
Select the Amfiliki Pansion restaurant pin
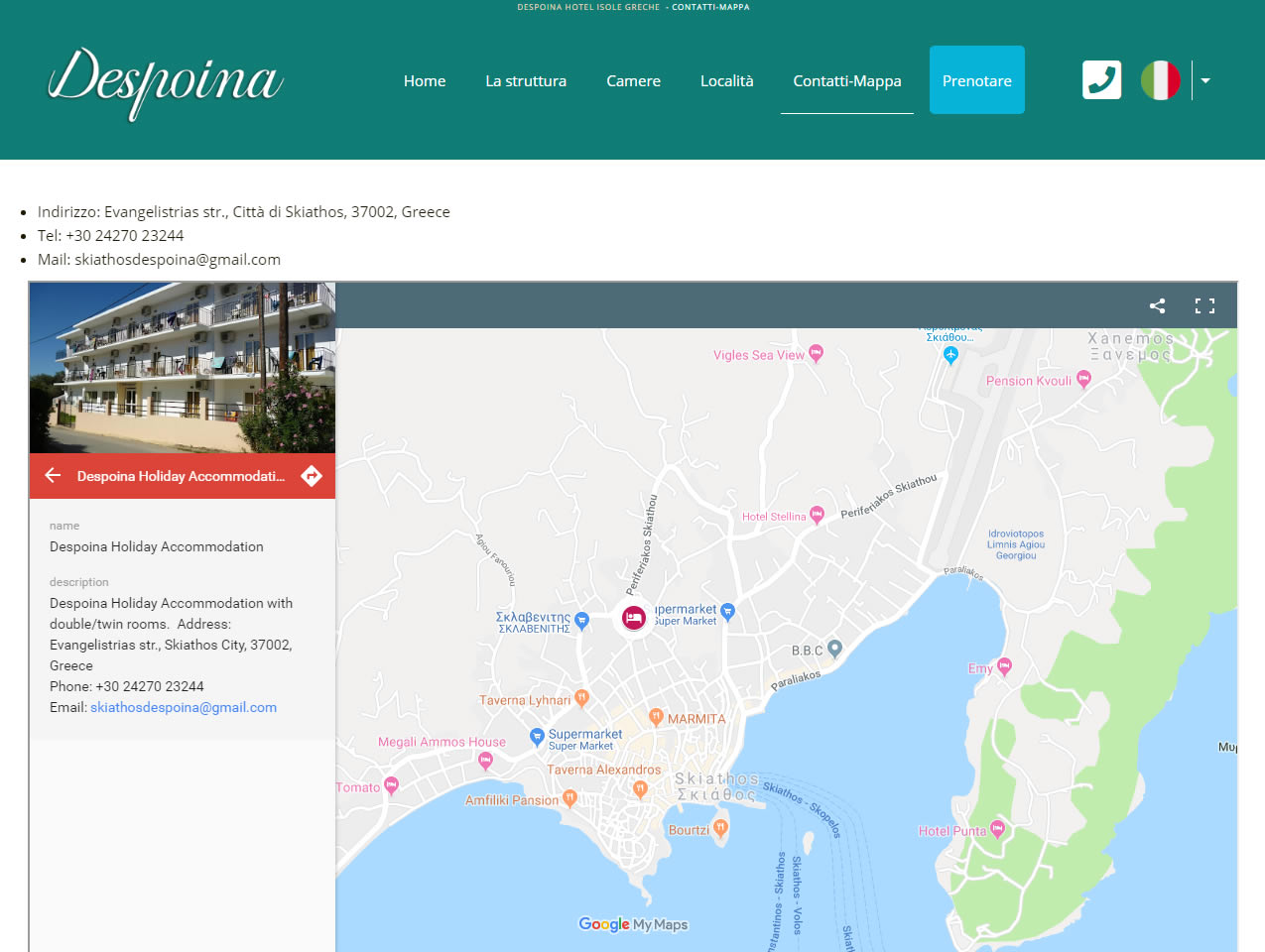pyautogui.click(x=569, y=798)
